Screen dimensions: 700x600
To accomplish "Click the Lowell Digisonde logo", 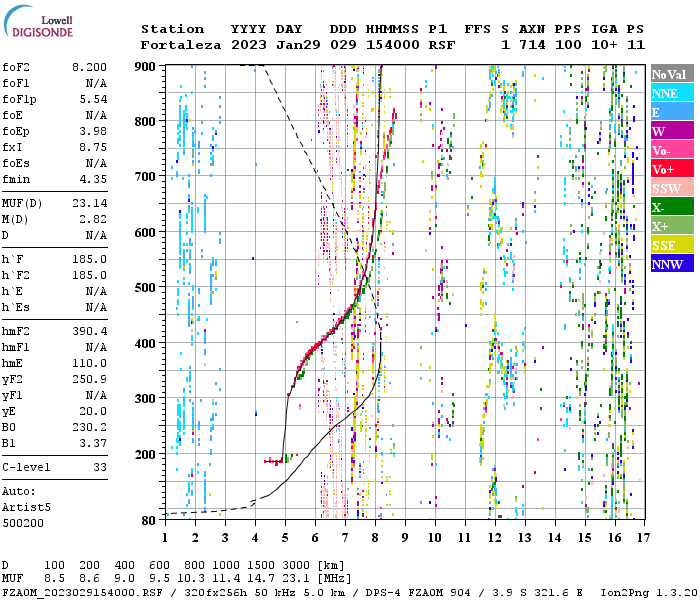I will point(38,22).
